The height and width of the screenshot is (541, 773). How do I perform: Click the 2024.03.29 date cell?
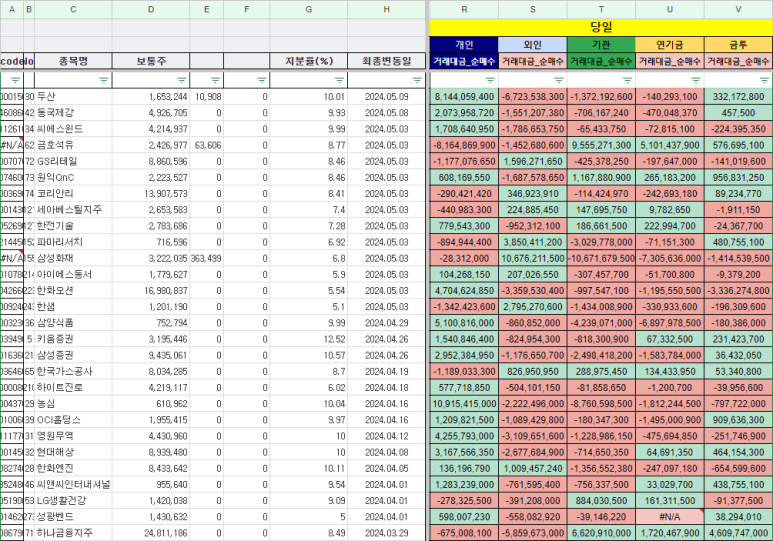click(386, 533)
